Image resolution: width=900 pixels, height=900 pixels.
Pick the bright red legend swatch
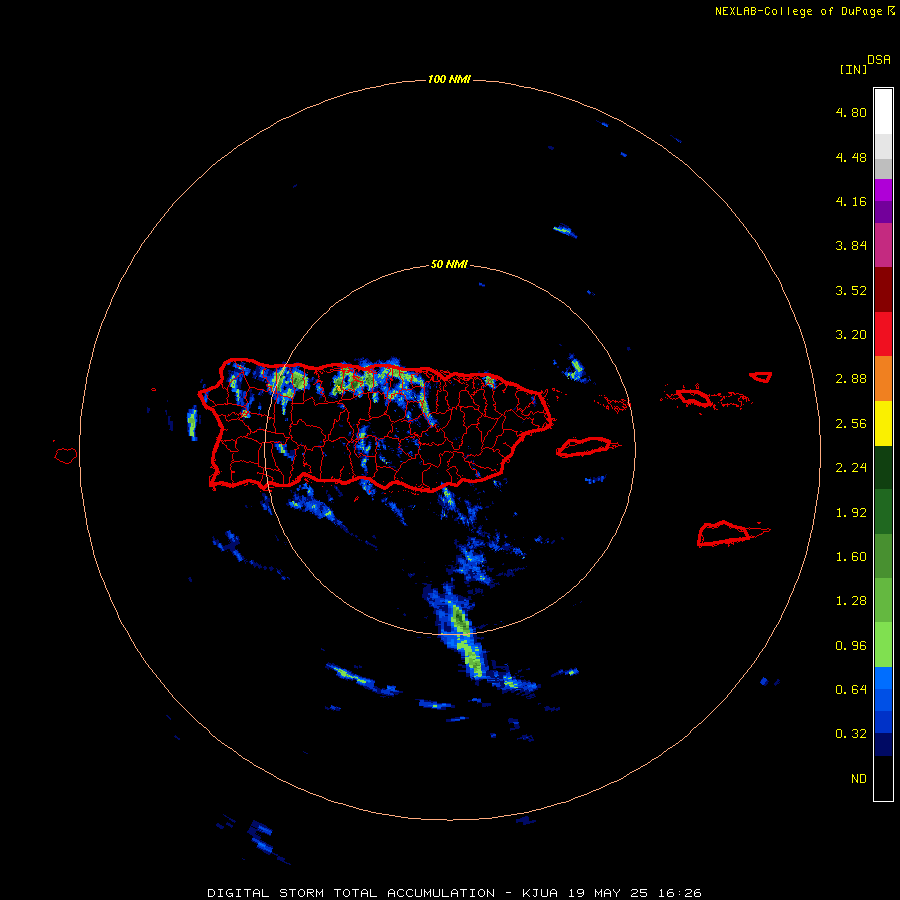(883, 334)
